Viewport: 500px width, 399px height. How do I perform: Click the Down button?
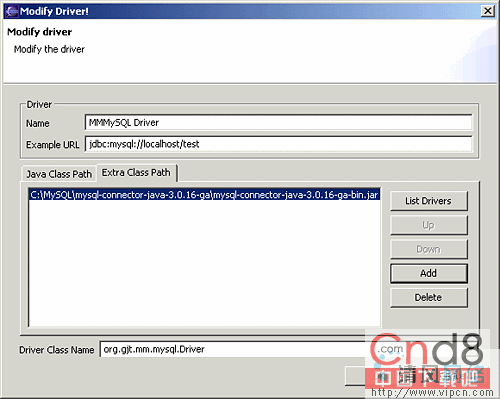(429, 249)
